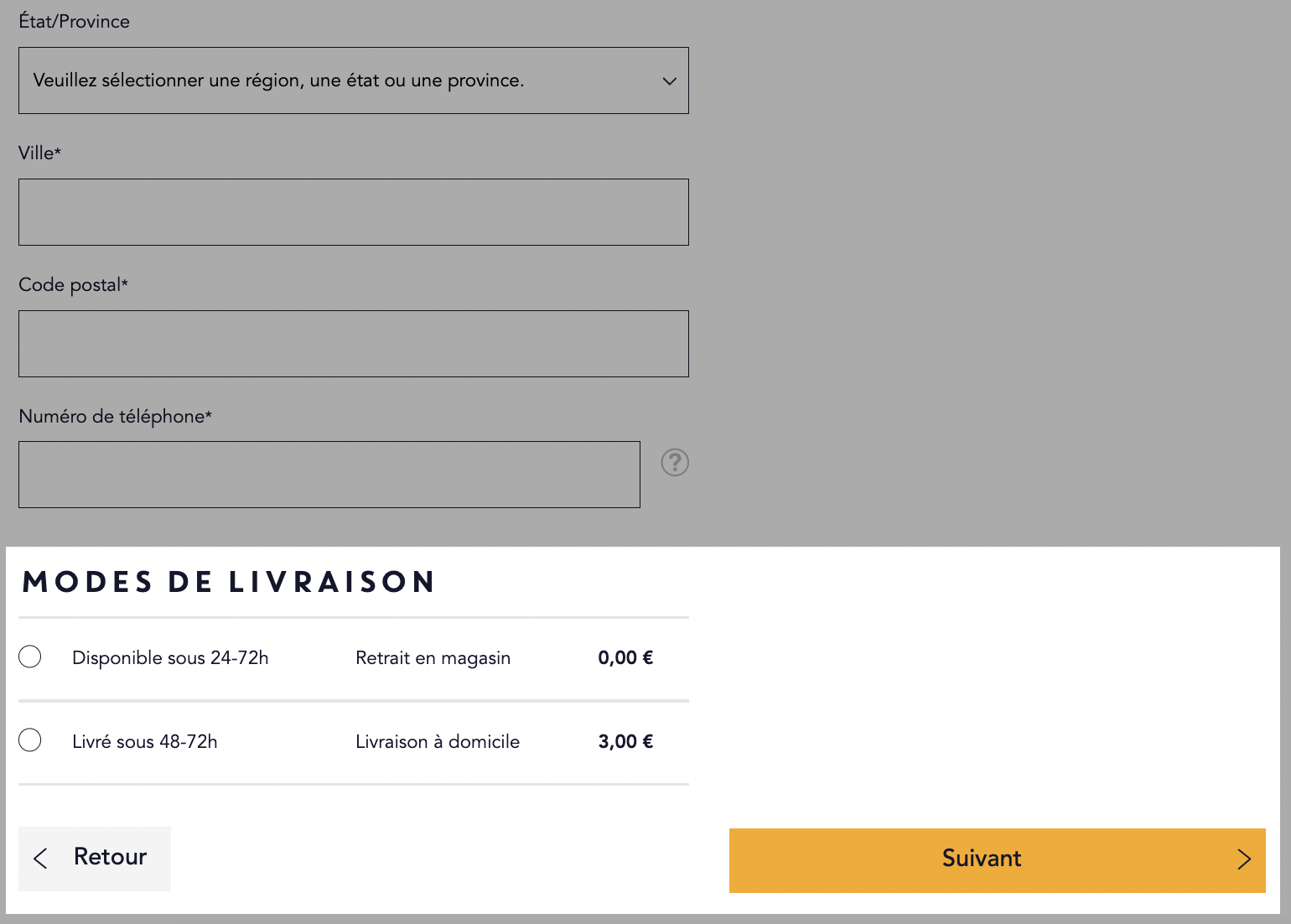Click the '3,00 €' price
Screen dimensions: 1291x924
tap(625, 742)
